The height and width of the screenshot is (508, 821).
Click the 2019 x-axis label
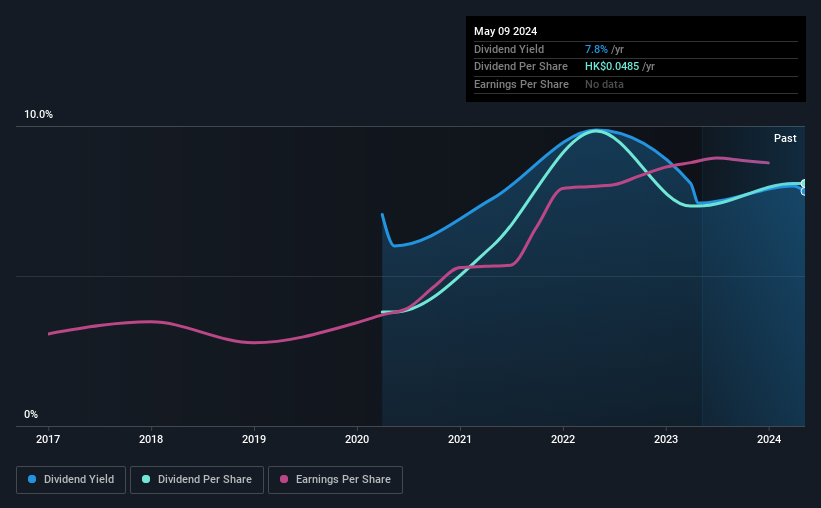tap(254, 439)
